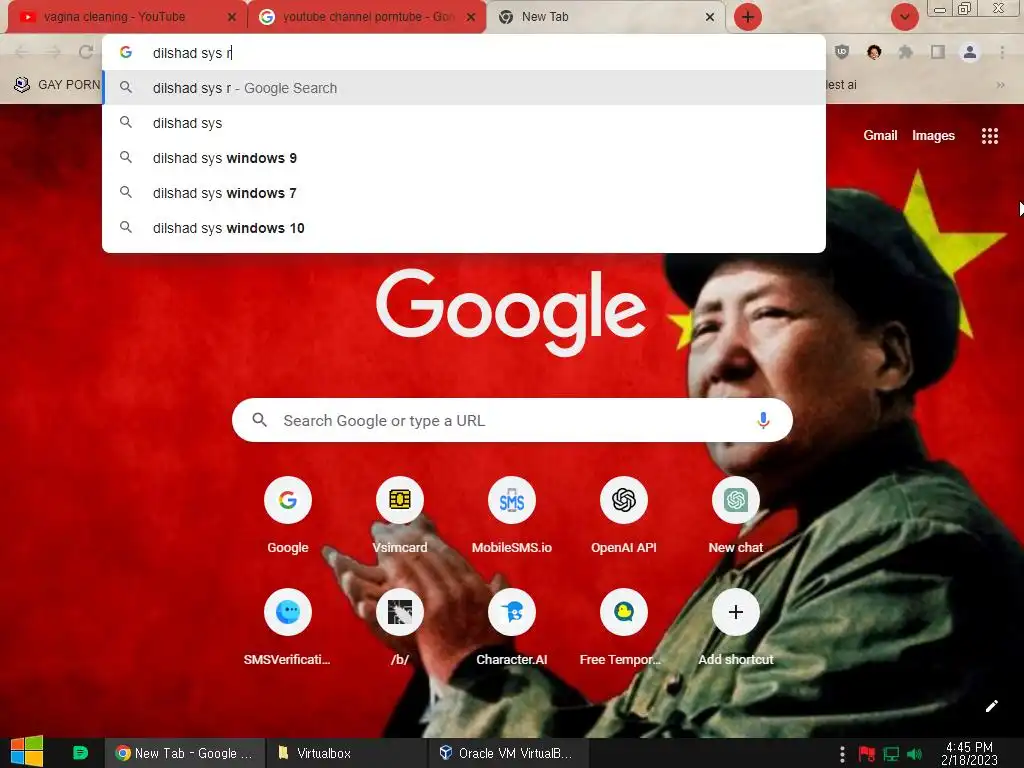Viewport: 1024px width, 768px height.
Task: Expand hidden bookmarks with the double chevron
Action: coord(1000,85)
